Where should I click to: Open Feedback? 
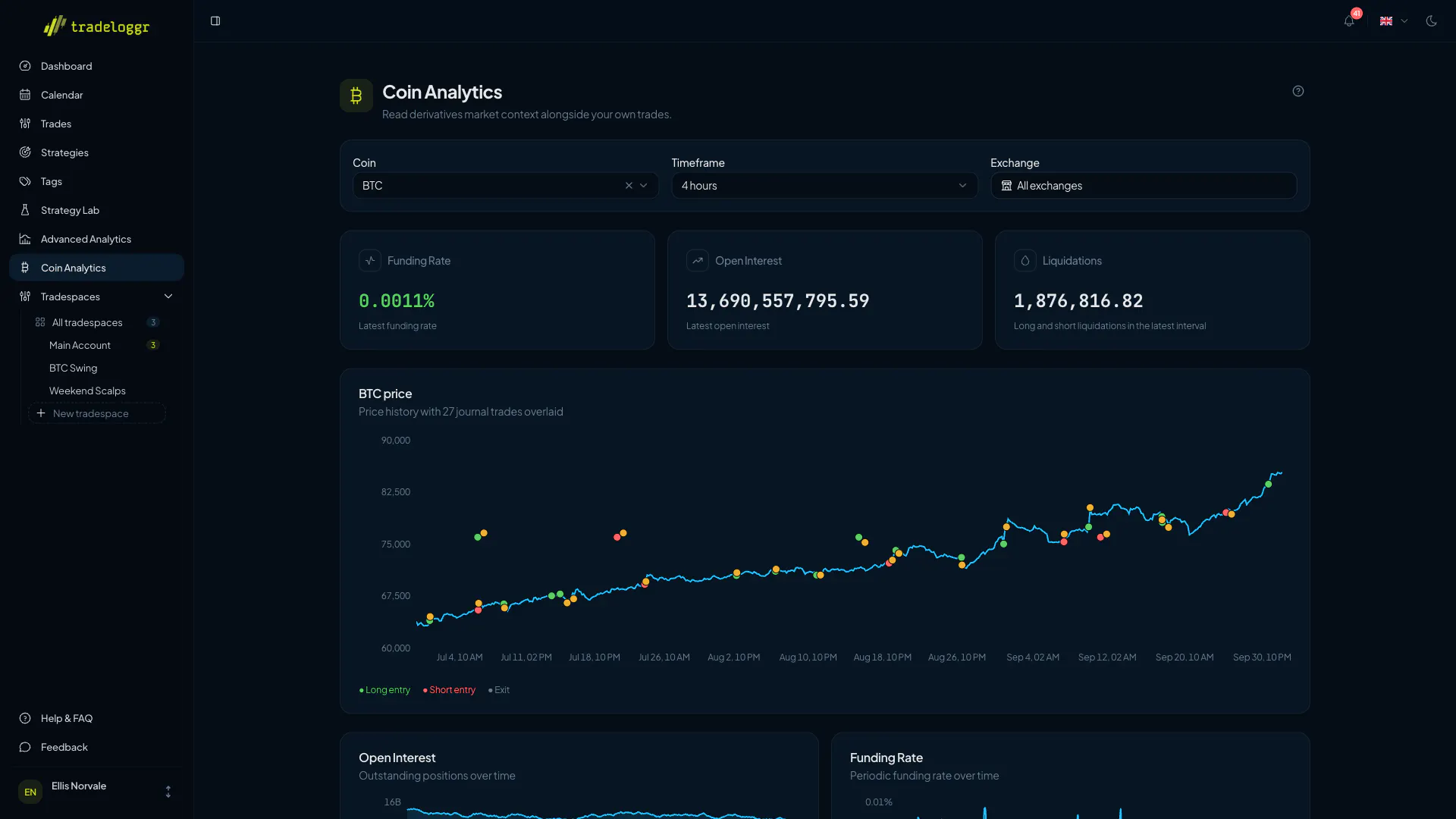96,747
